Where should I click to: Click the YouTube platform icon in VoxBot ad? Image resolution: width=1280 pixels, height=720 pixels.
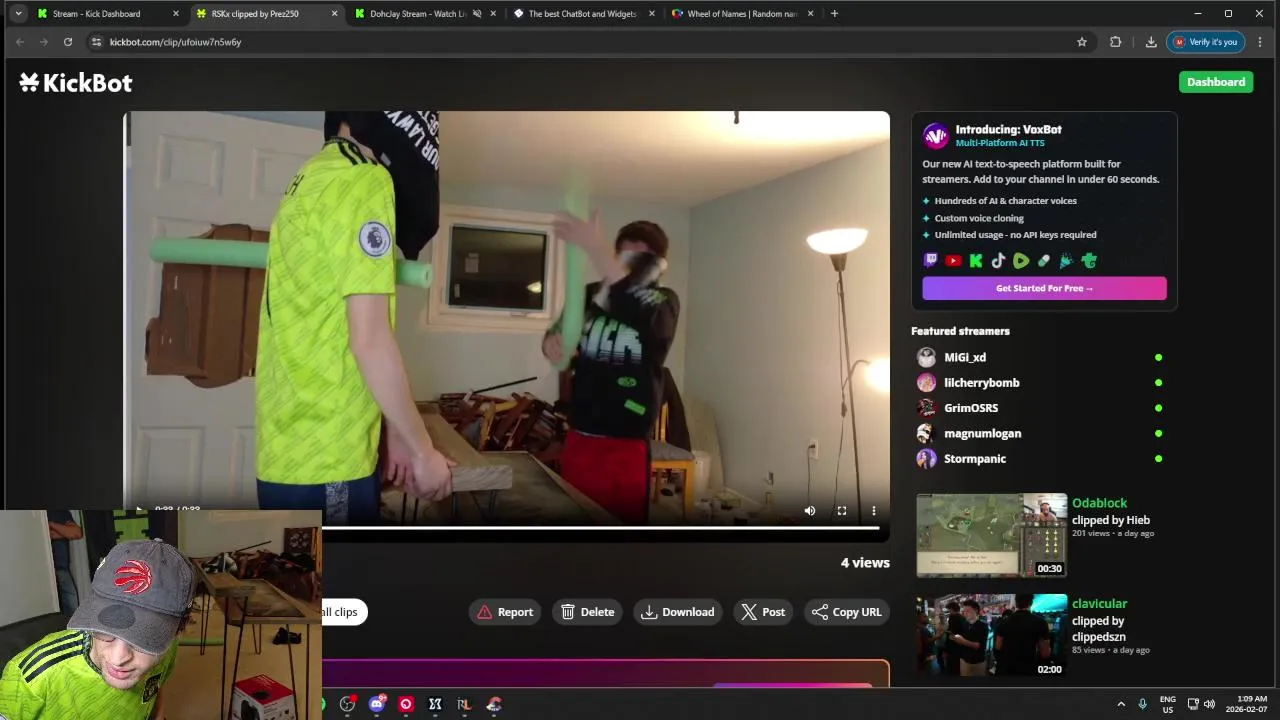tap(953, 261)
